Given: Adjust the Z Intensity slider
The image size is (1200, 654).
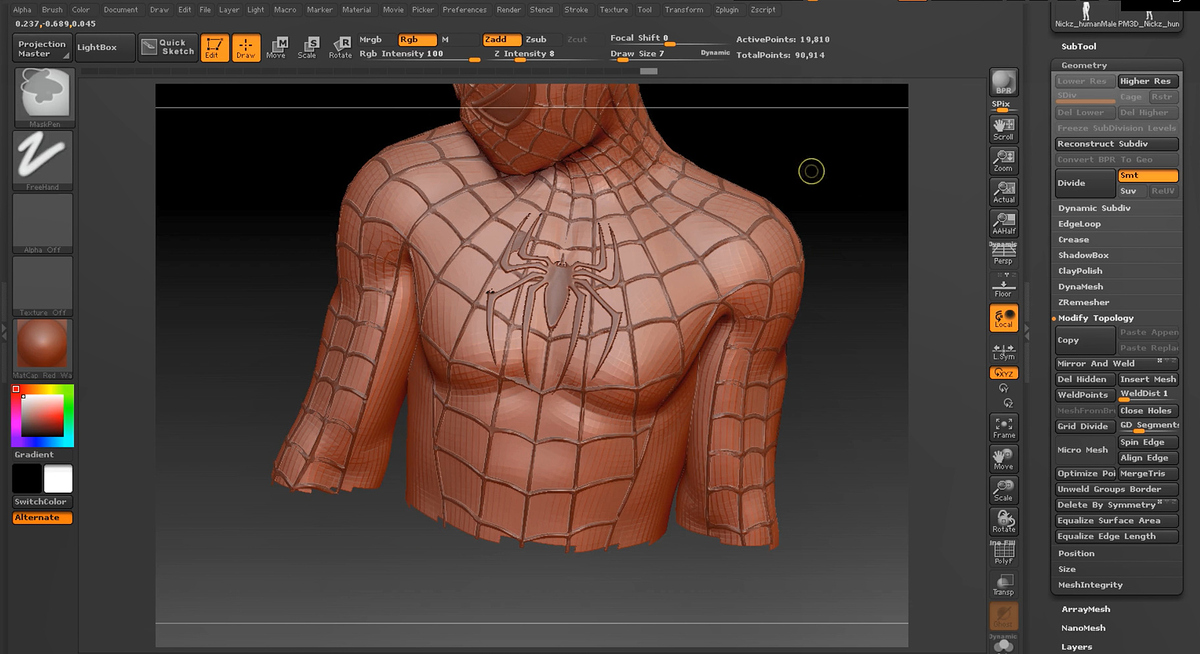Looking at the screenshot, I should [541, 55].
